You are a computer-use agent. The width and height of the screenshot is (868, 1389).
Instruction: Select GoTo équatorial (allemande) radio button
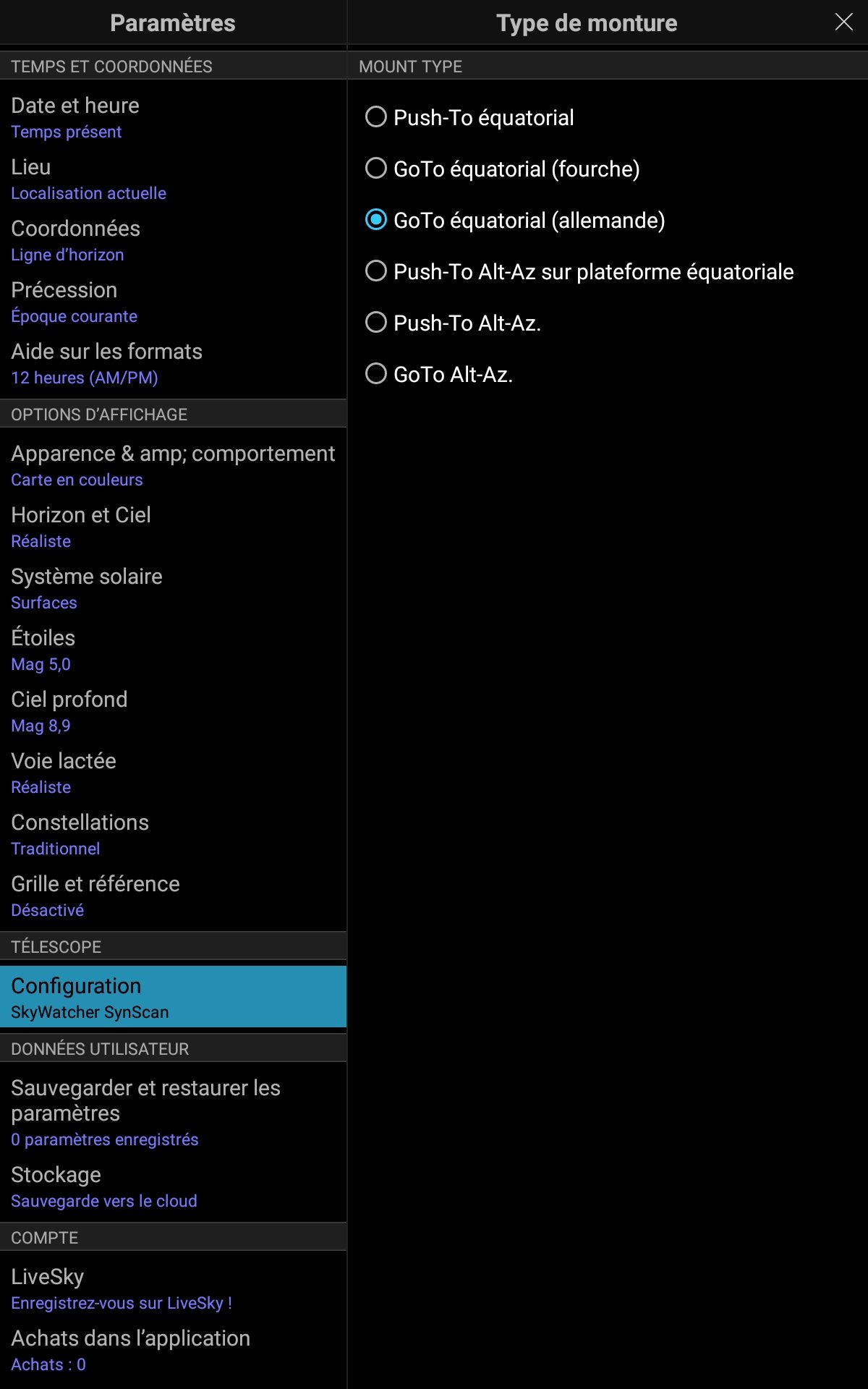coord(376,220)
